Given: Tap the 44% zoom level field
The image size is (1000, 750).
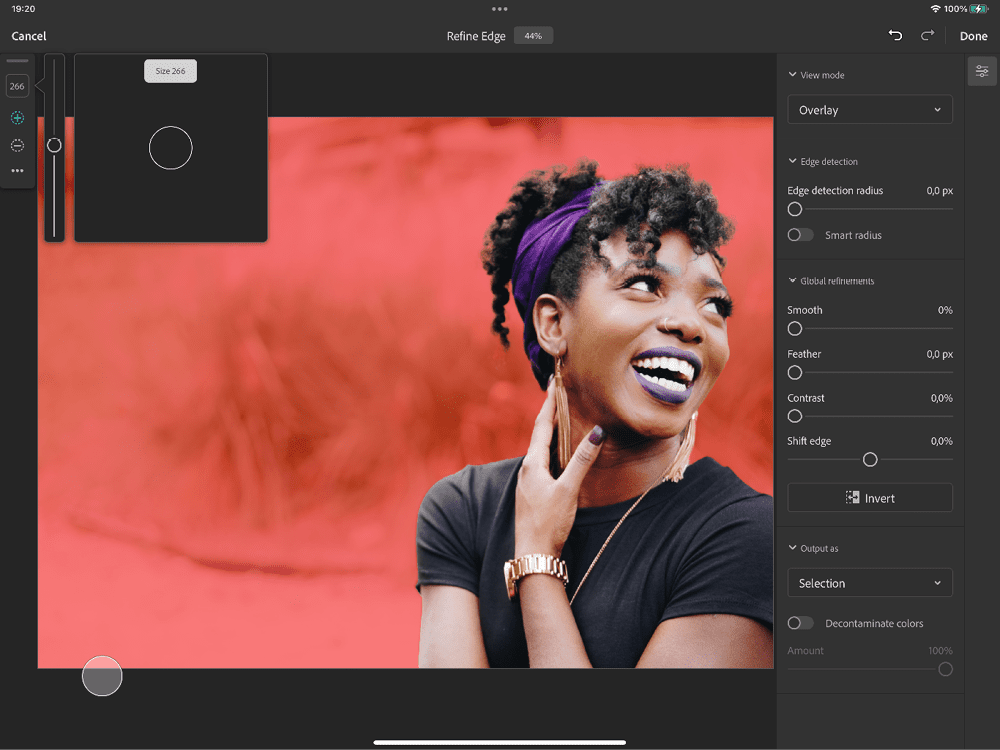Looking at the screenshot, I should [x=533, y=36].
